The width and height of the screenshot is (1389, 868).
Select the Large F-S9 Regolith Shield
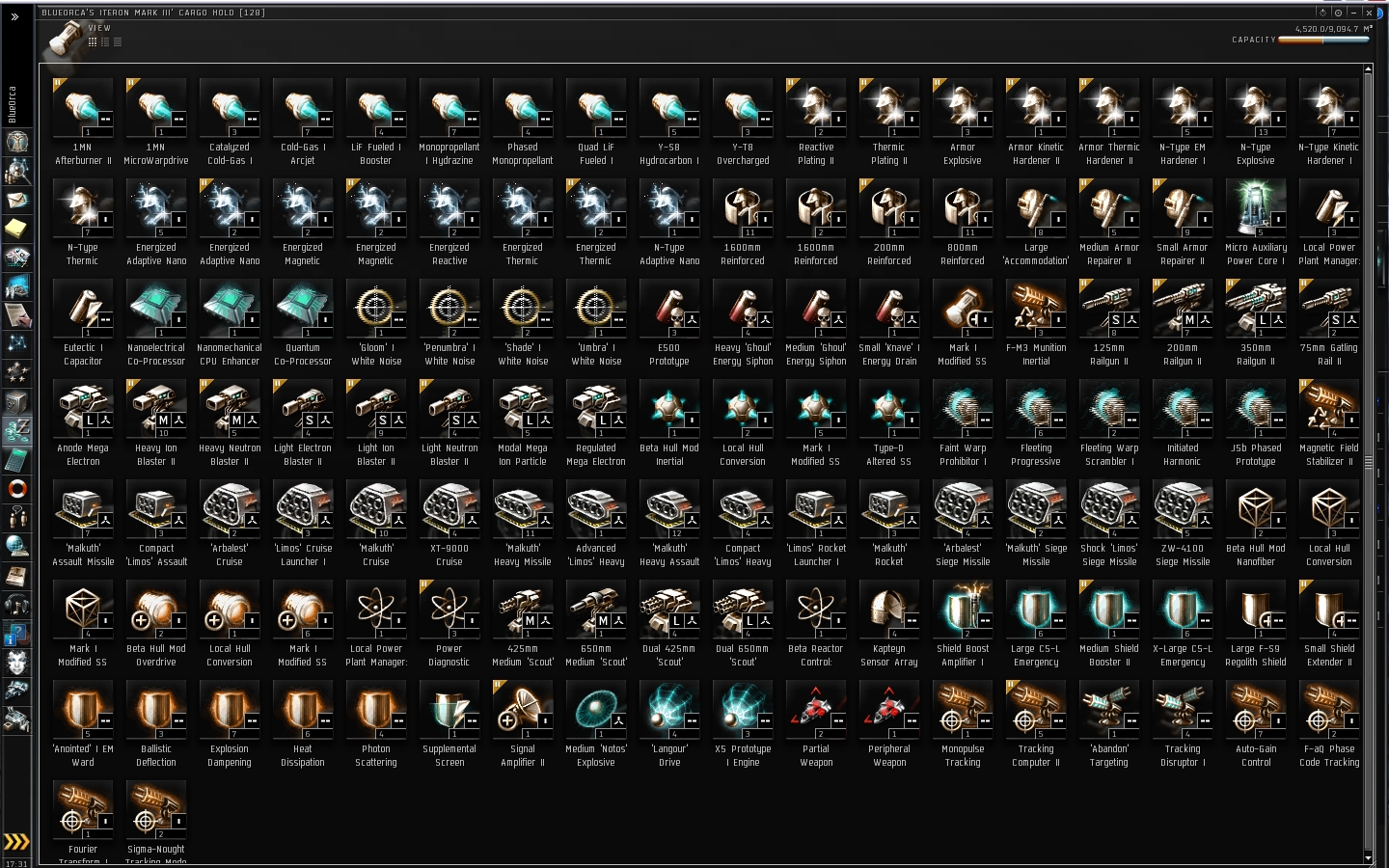[x=1256, y=624]
